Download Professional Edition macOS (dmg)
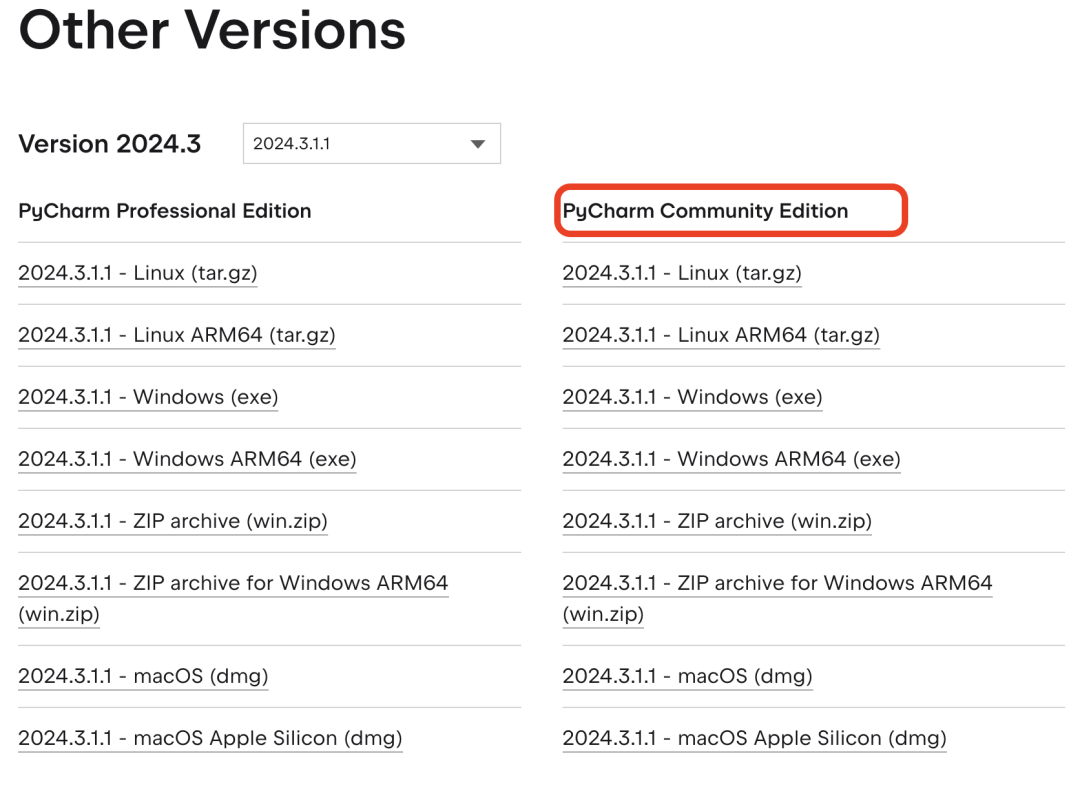The width and height of the screenshot is (1080, 805). 143,677
